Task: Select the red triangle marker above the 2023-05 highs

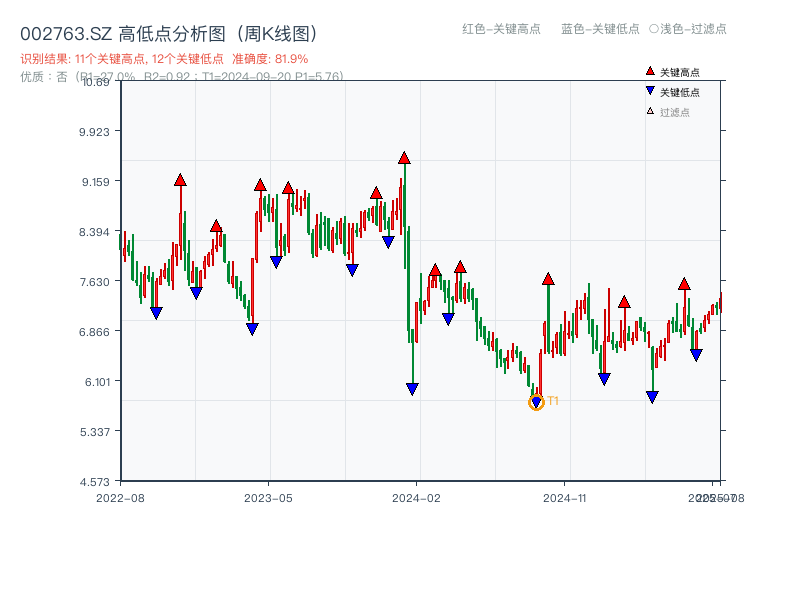Action: pyautogui.click(x=258, y=184)
